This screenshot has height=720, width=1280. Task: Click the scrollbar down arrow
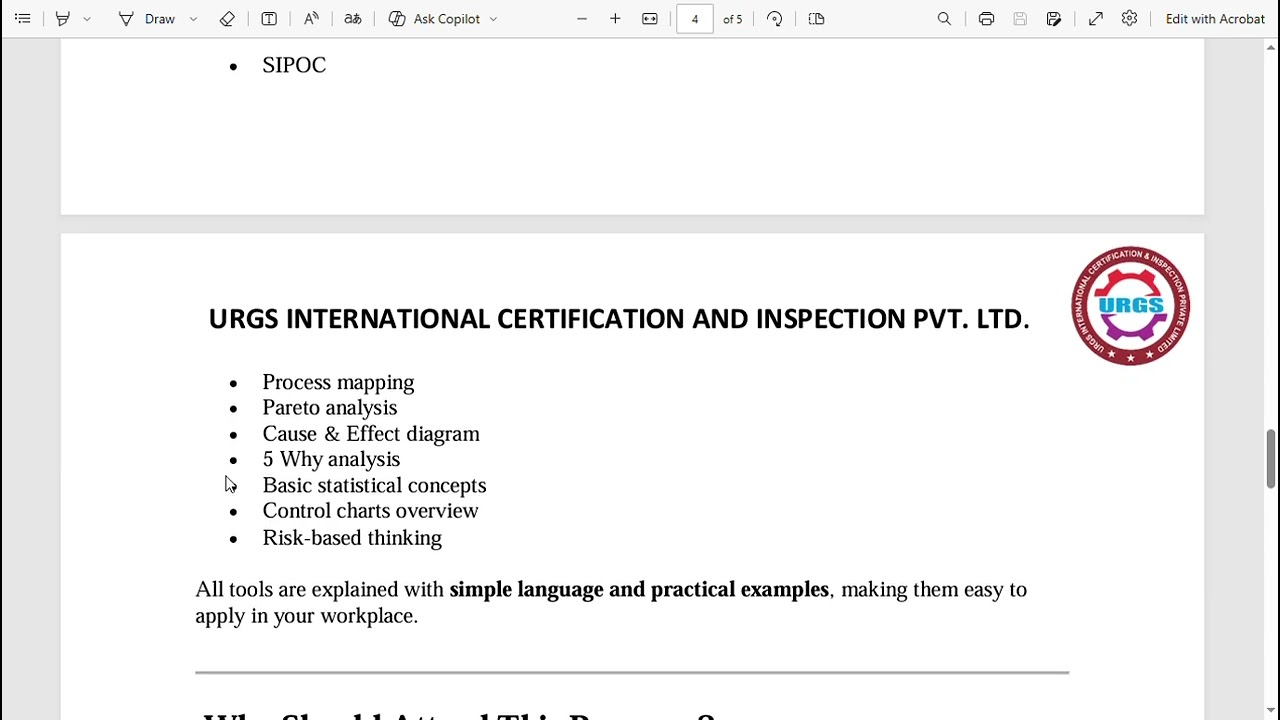point(1271,711)
